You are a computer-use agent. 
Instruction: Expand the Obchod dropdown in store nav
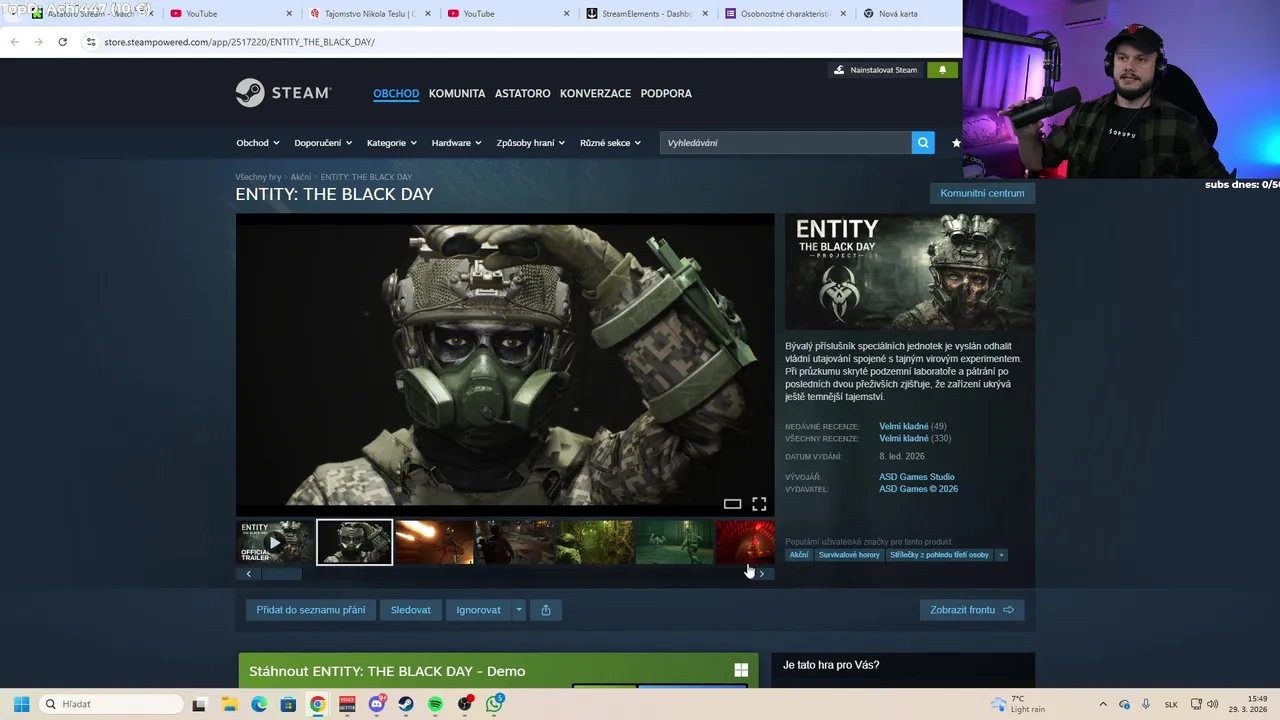258,143
